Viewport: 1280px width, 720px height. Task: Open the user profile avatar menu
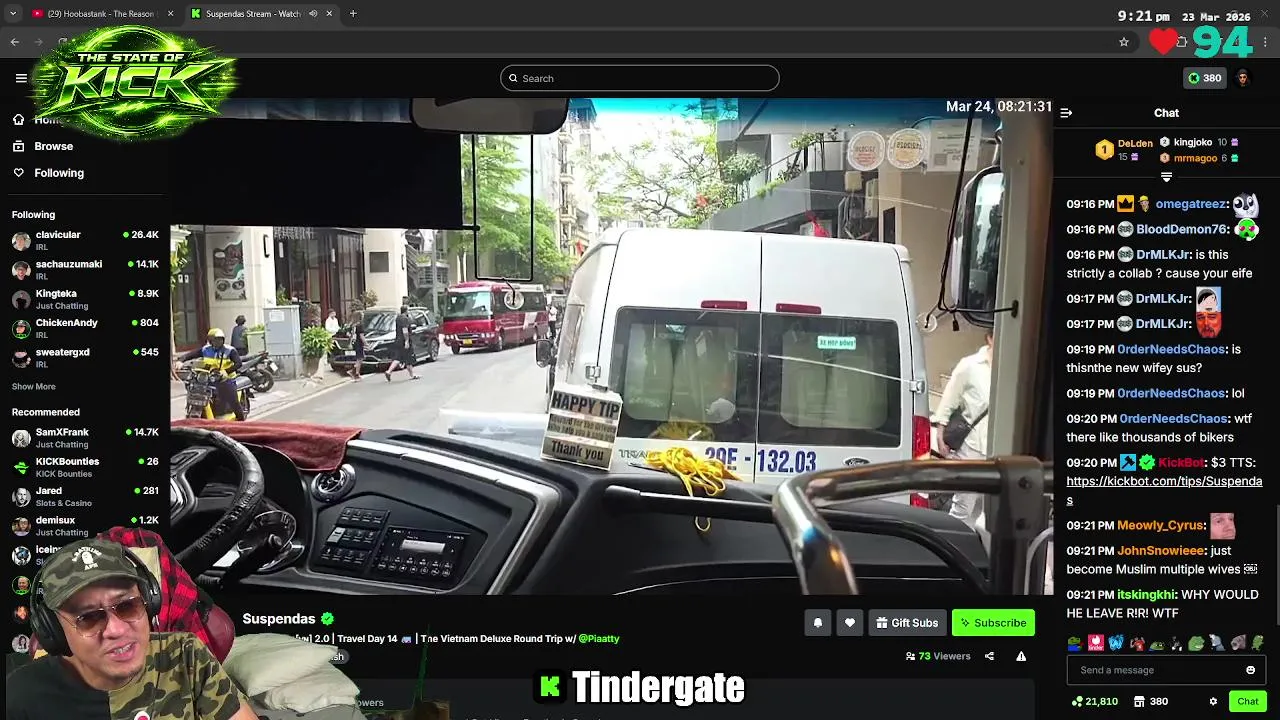(1243, 78)
